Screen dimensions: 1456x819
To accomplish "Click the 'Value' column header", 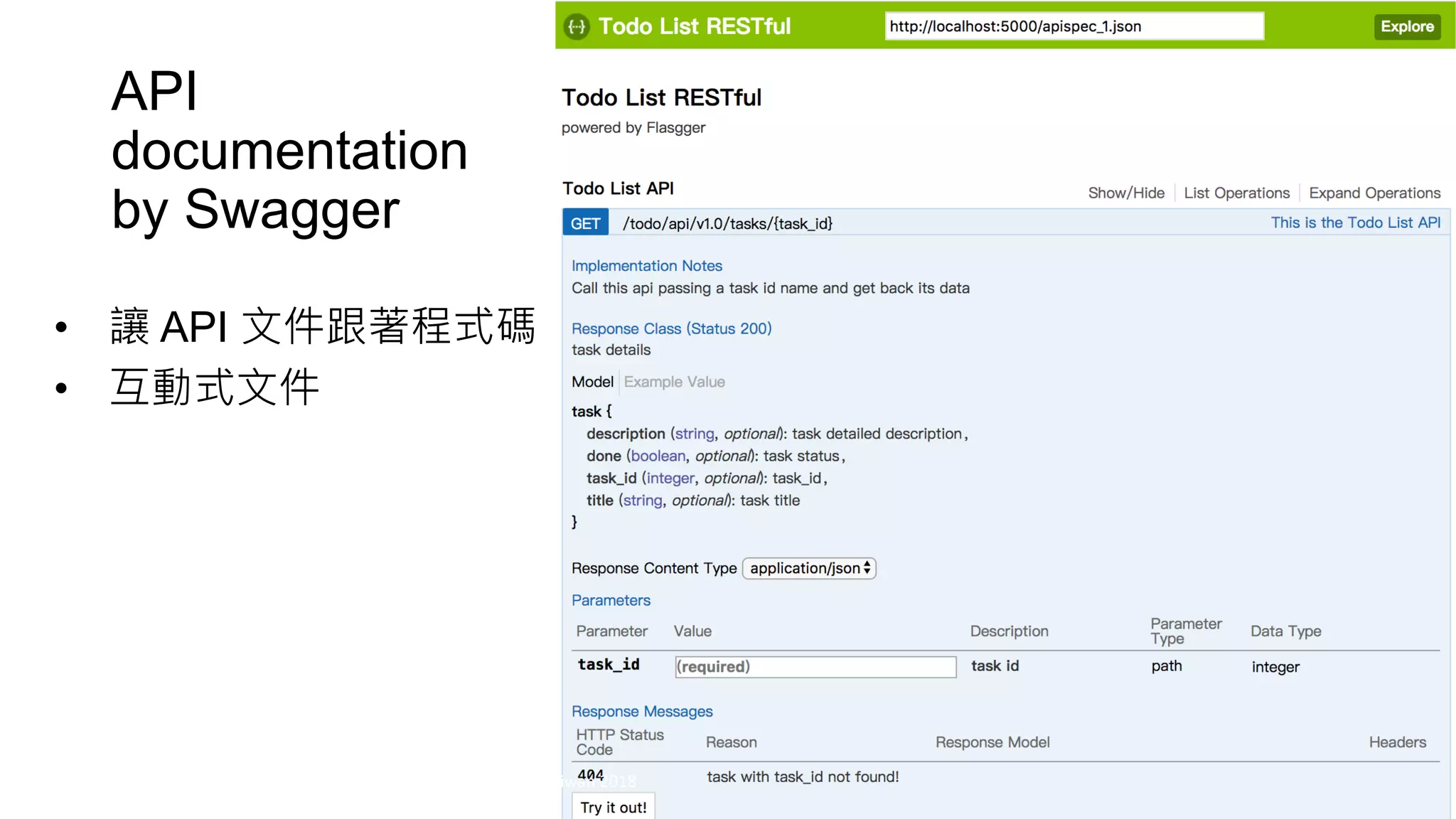I will [x=692, y=631].
